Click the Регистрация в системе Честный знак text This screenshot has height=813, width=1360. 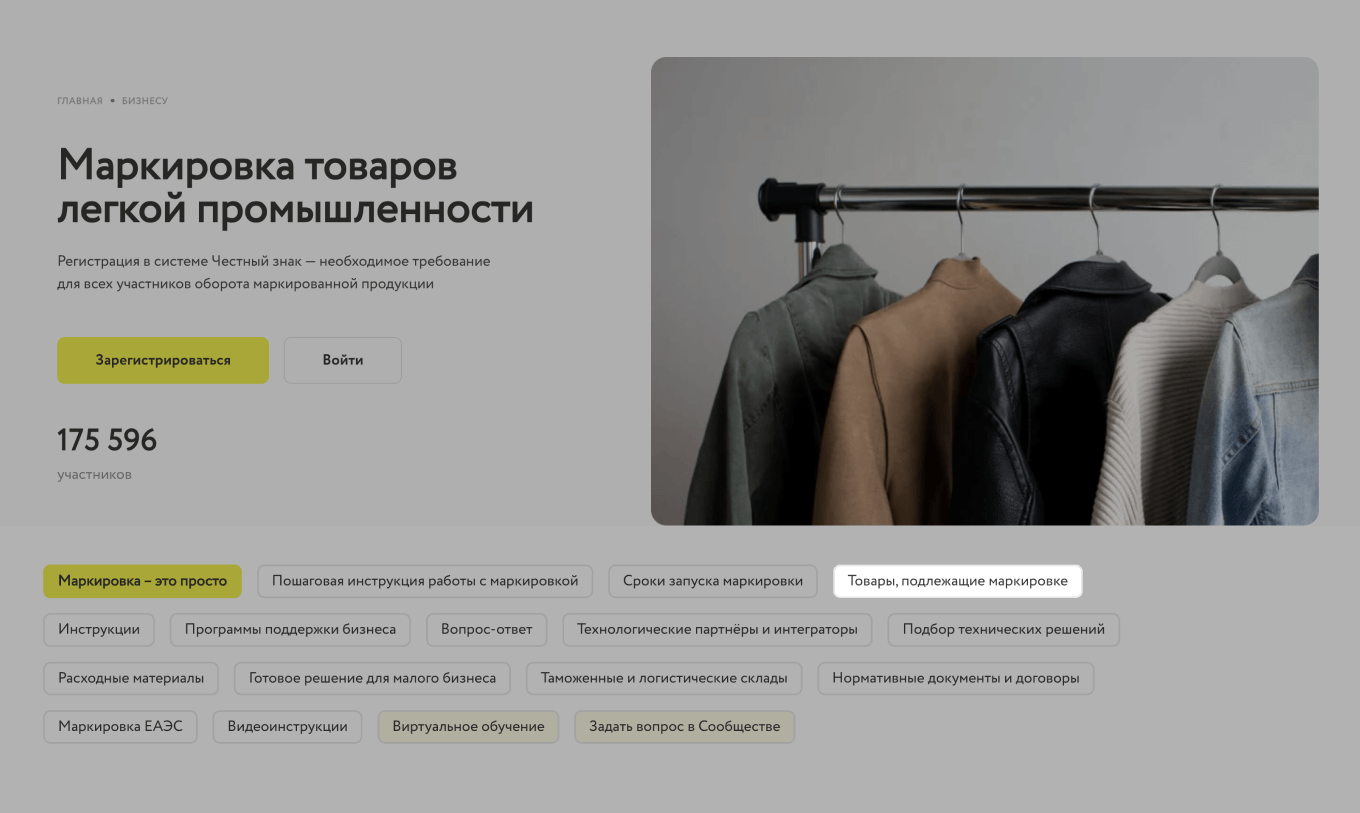coord(274,272)
